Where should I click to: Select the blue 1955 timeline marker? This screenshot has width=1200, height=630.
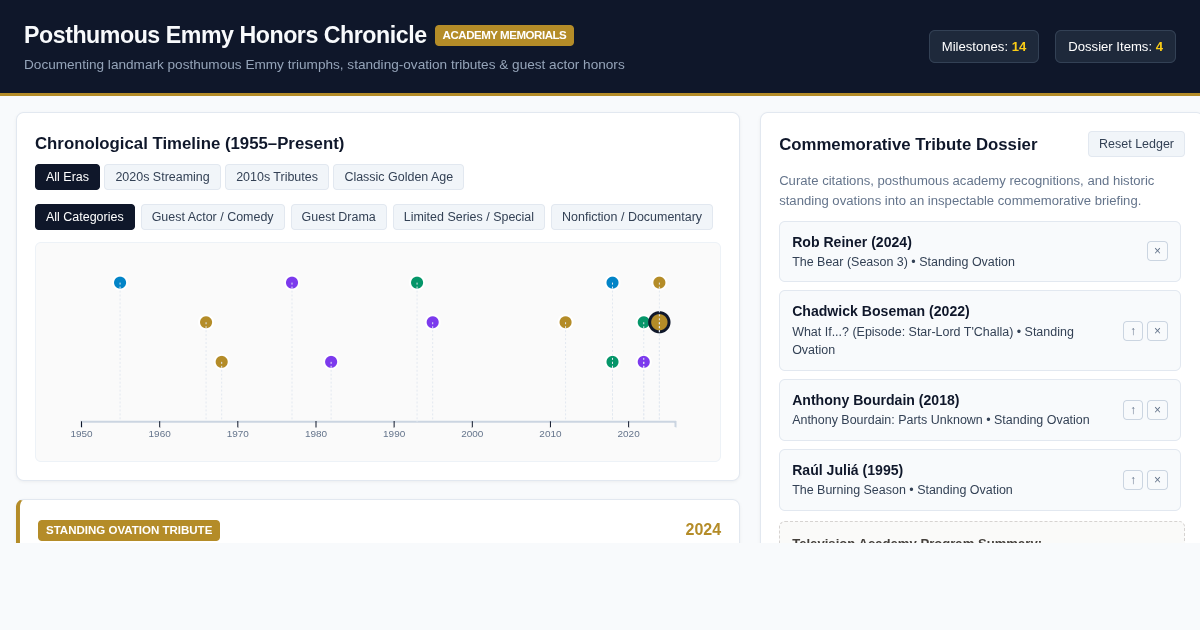pyautogui.click(x=120, y=283)
